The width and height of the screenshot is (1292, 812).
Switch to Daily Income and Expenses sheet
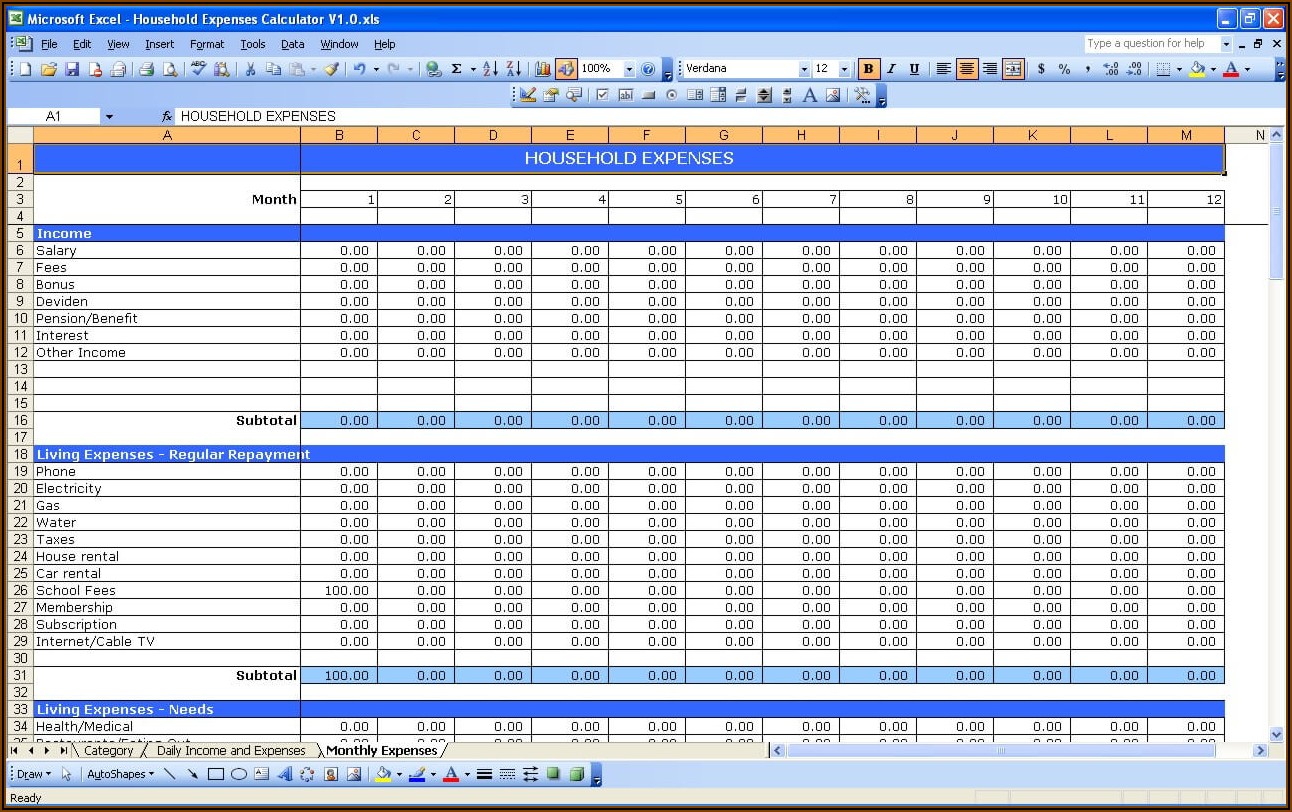[x=231, y=750]
